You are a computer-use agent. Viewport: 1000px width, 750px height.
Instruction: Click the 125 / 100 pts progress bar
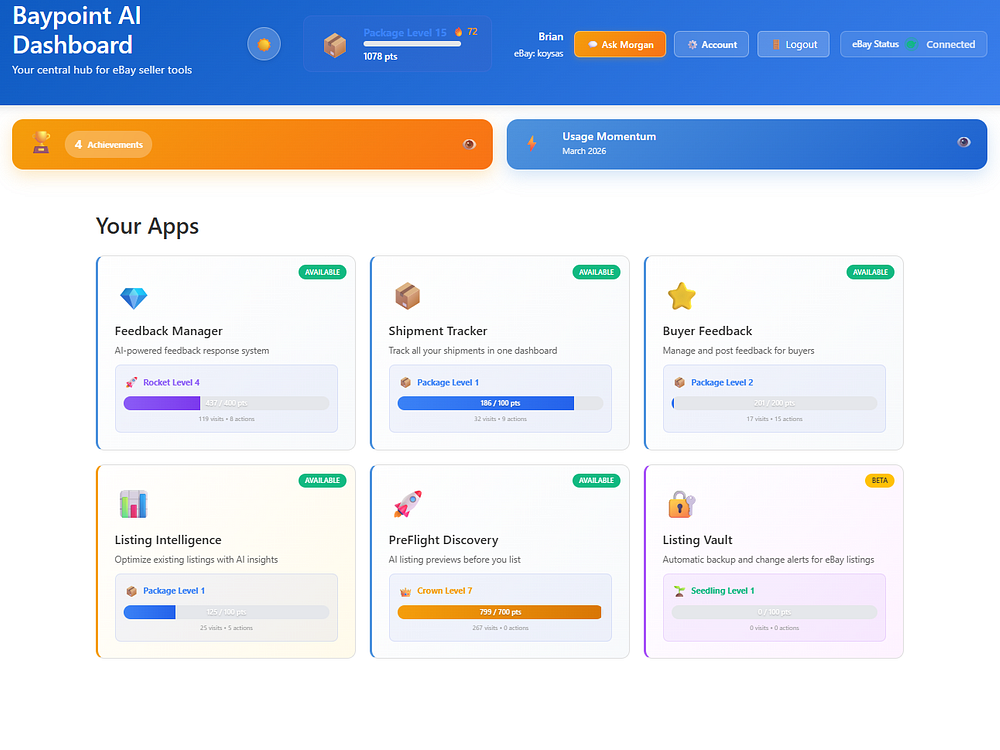tap(226, 612)
